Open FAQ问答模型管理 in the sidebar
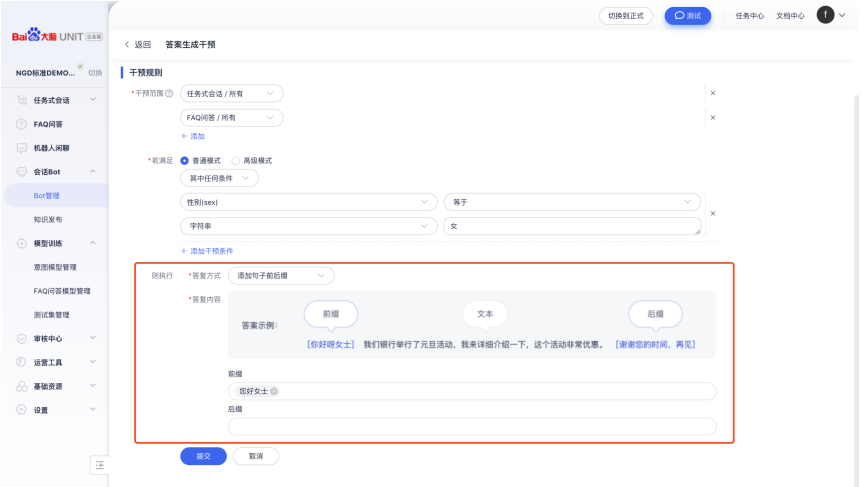The image size is (862, 487). tap(62, 291)
